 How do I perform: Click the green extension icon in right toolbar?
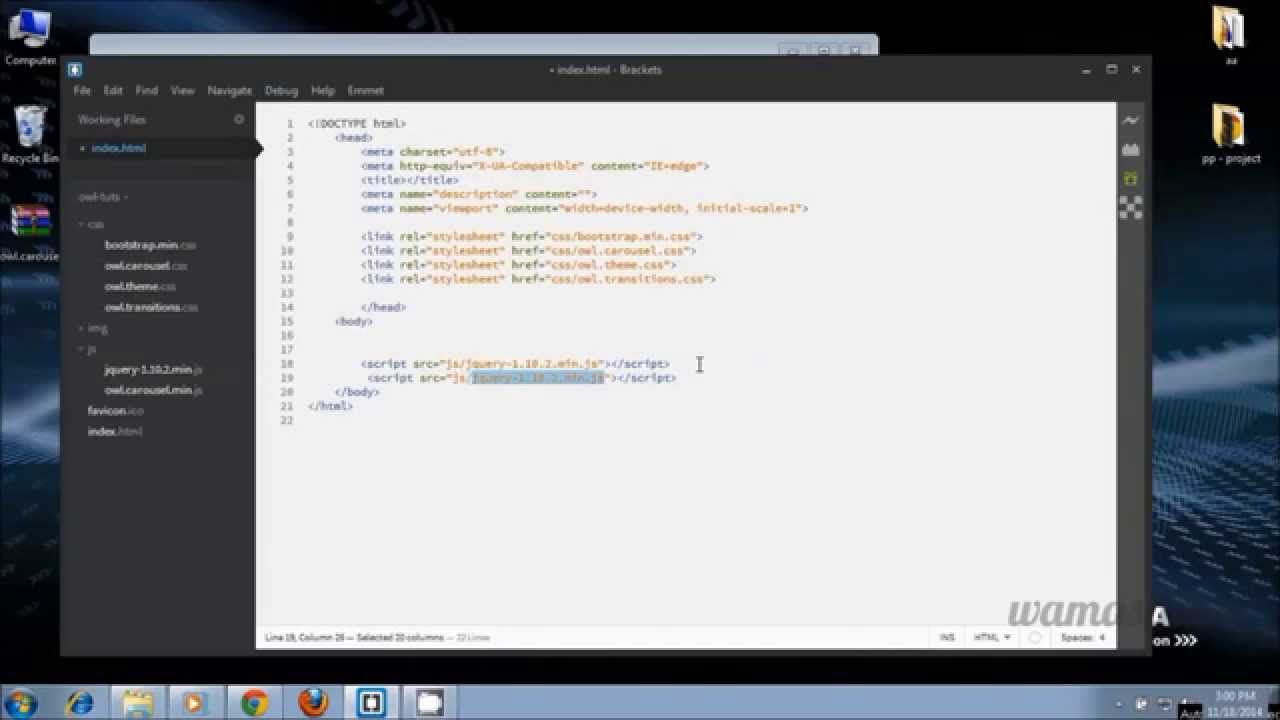coord(1131,178)
